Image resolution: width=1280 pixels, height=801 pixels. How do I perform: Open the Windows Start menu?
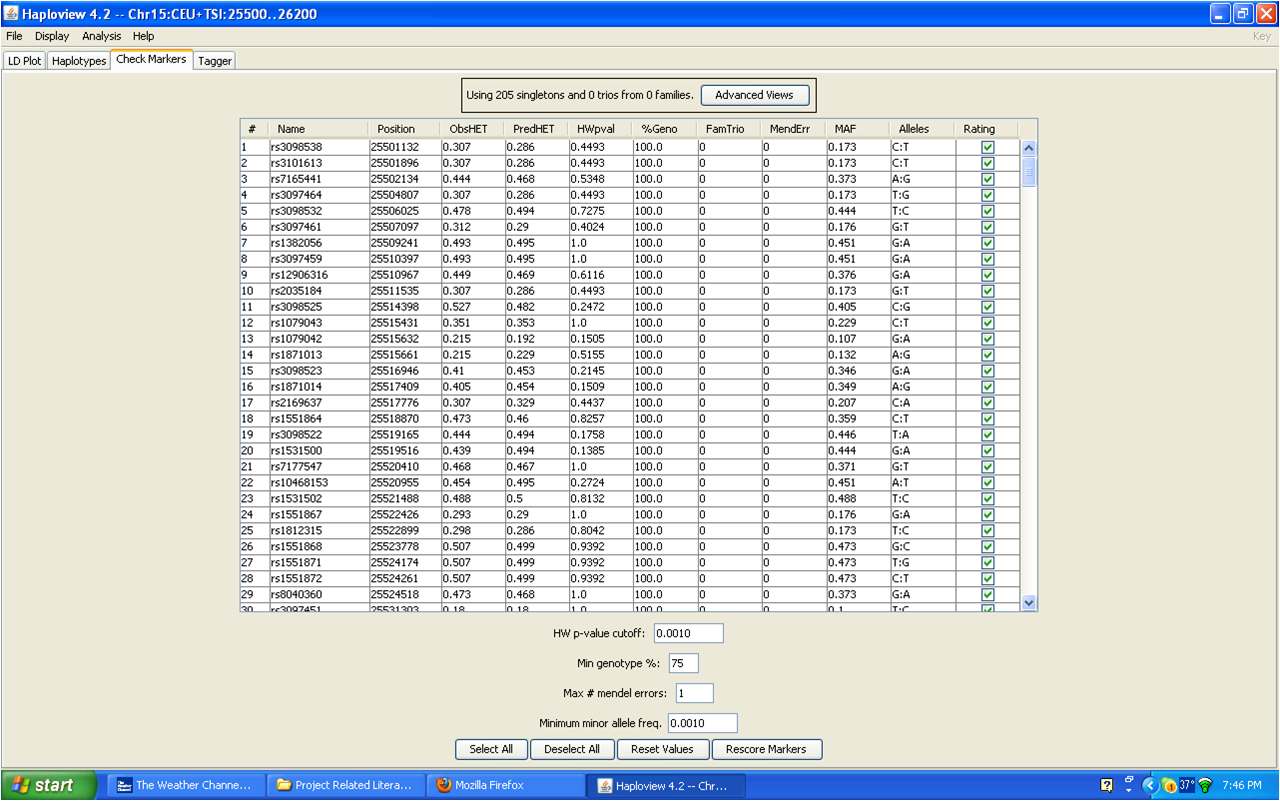point(48,785)
